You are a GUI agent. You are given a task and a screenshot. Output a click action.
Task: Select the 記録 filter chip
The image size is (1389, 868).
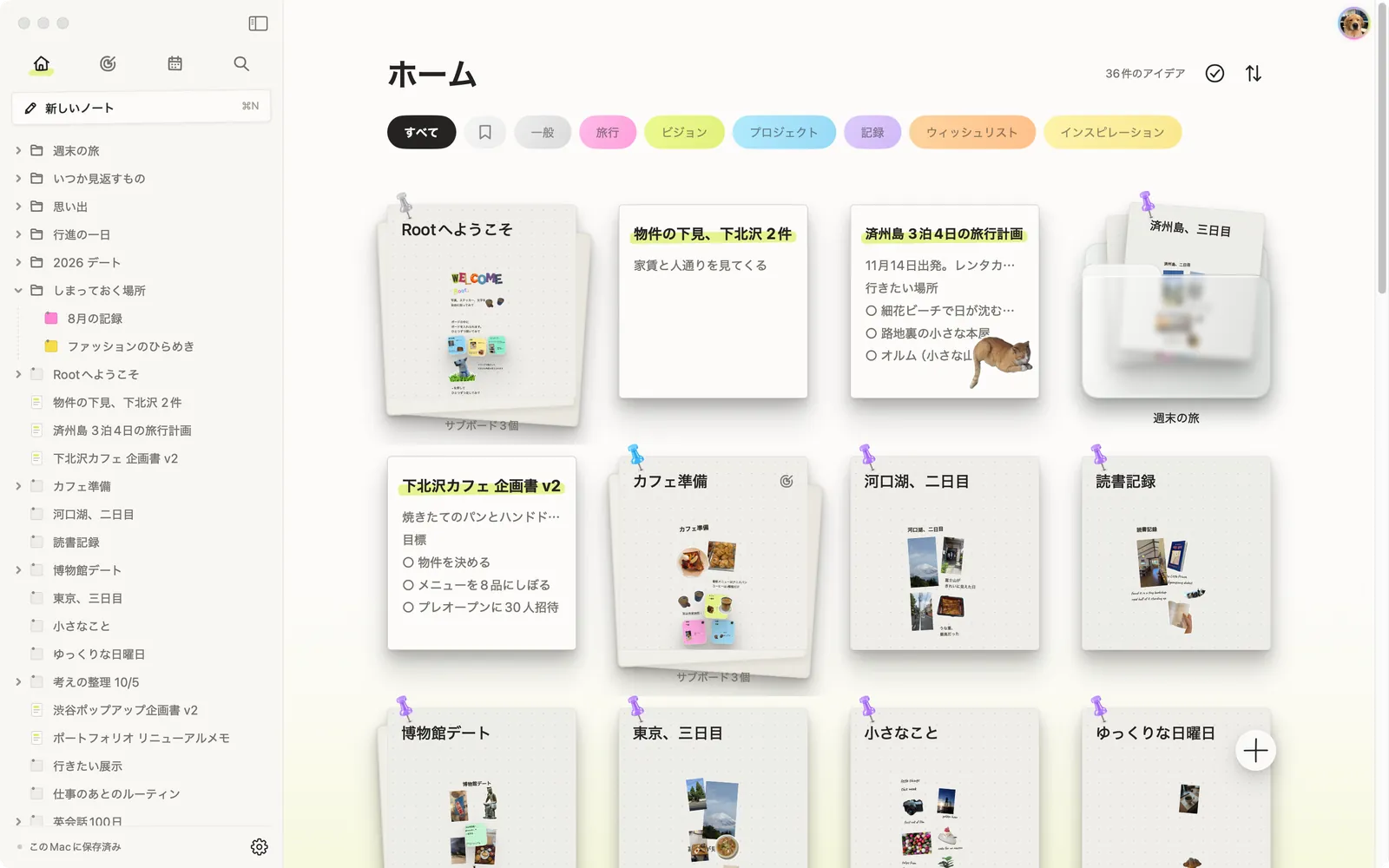(x=872, y=132)
